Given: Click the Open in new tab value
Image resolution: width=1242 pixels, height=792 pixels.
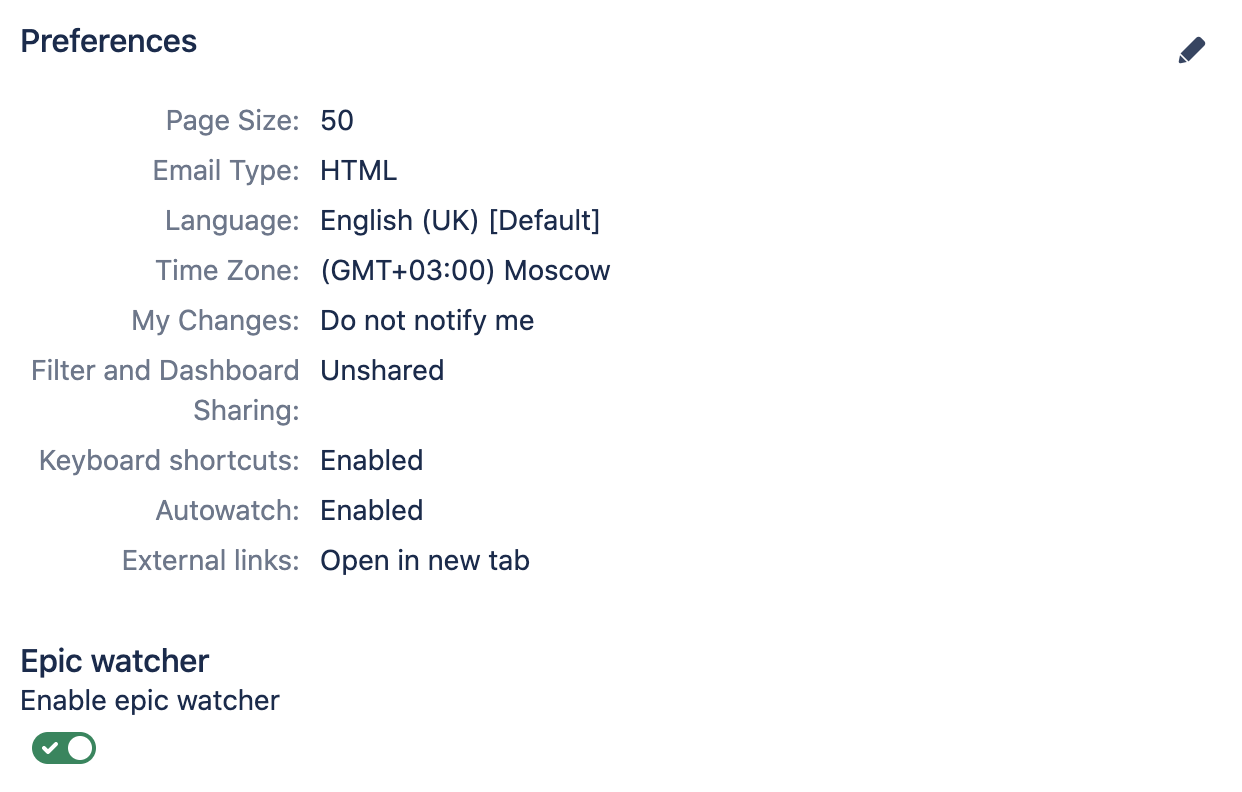Looking at the screenshot, I should click(x=425, y=561).
